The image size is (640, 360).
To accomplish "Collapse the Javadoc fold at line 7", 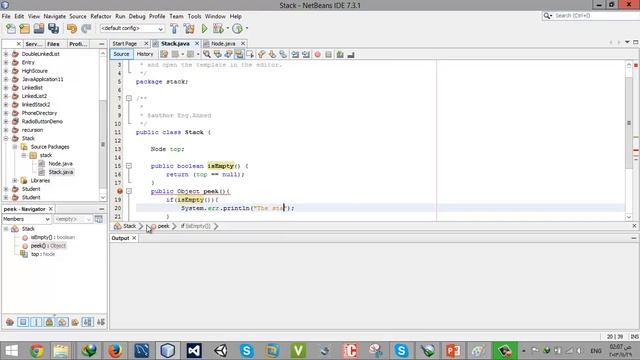I will point(129,98).
